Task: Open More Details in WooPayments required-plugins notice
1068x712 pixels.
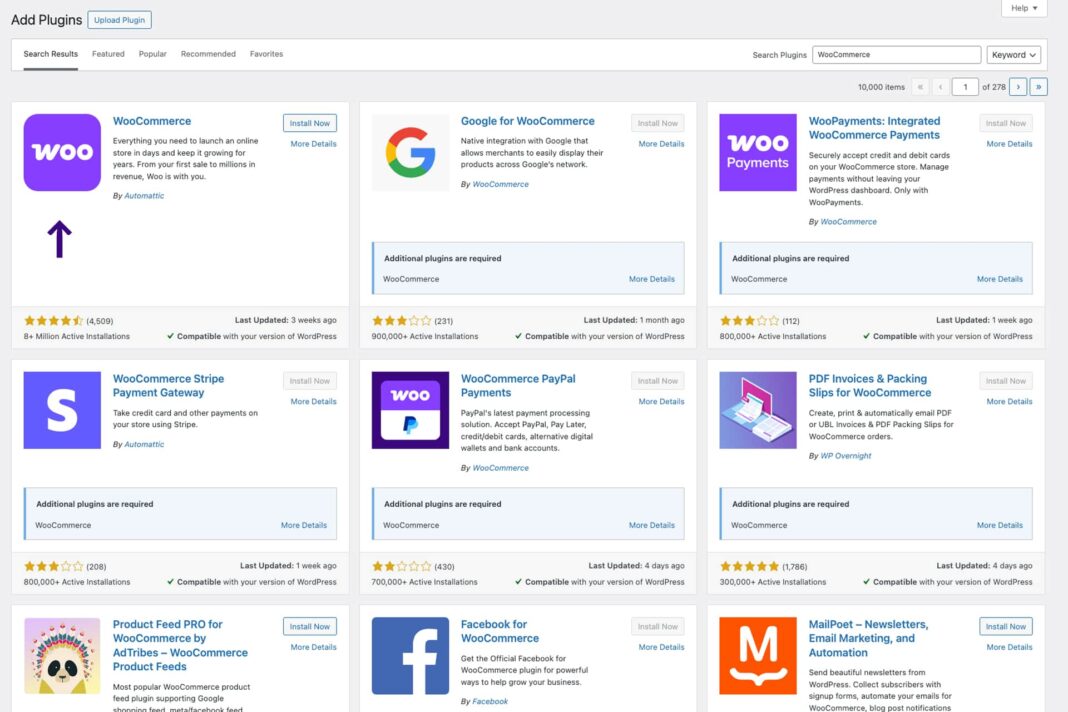Action: point(1000,279)
